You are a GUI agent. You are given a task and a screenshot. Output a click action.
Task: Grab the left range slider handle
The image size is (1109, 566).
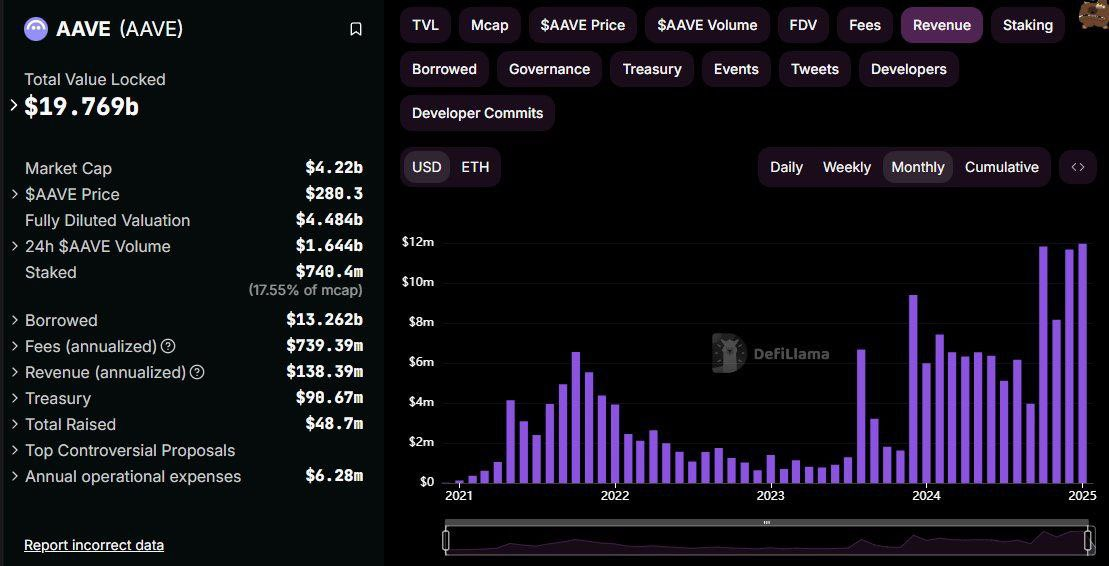pyautogui.click(x=446, y=540)
